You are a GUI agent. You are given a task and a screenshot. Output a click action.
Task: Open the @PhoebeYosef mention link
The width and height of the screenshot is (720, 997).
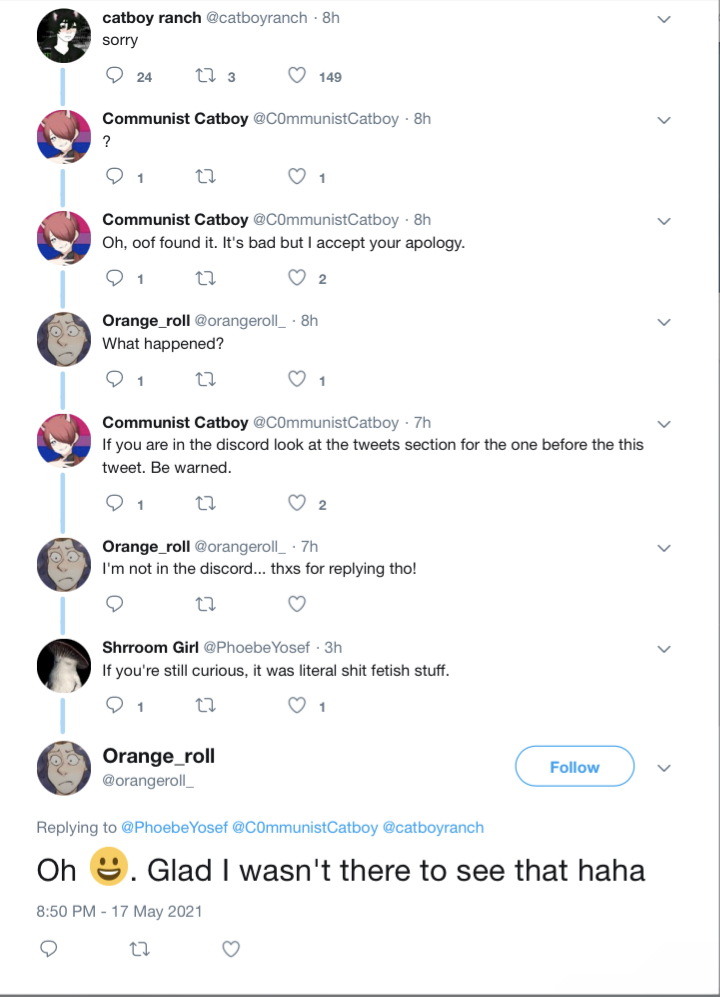click(174, 828)
